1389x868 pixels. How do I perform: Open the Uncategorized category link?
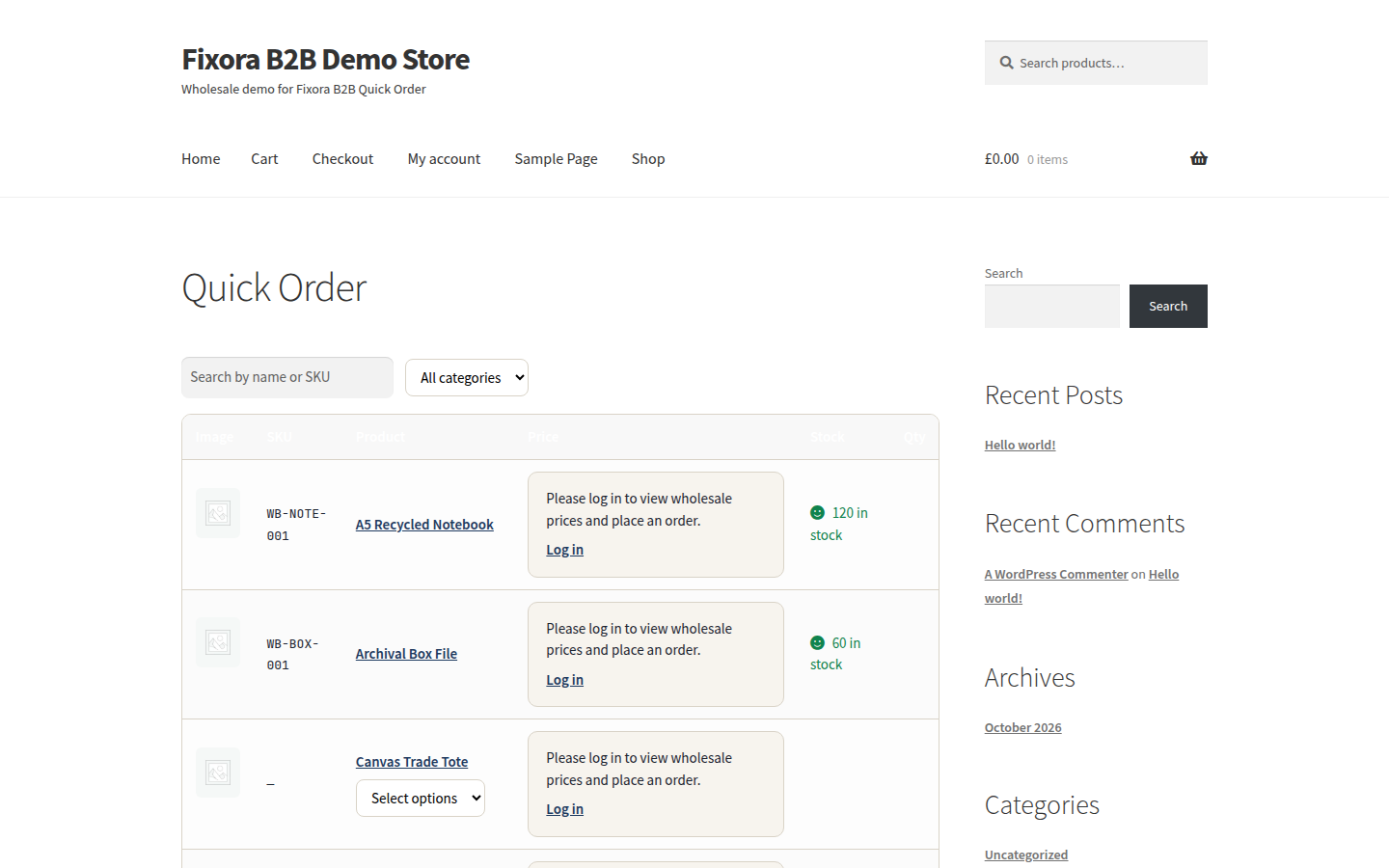tap(1026, 854)
